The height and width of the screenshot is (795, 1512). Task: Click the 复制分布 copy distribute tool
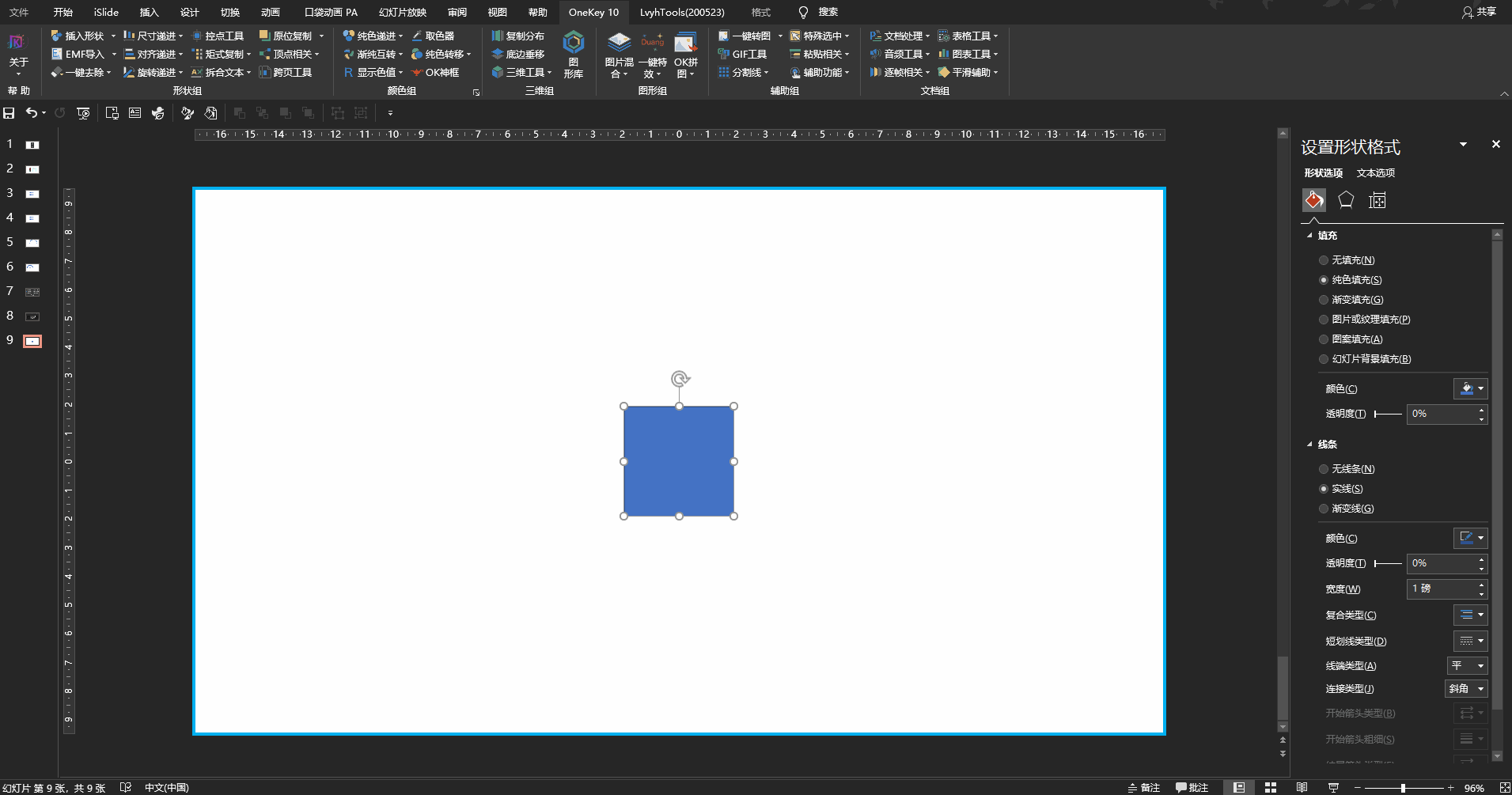517,36
